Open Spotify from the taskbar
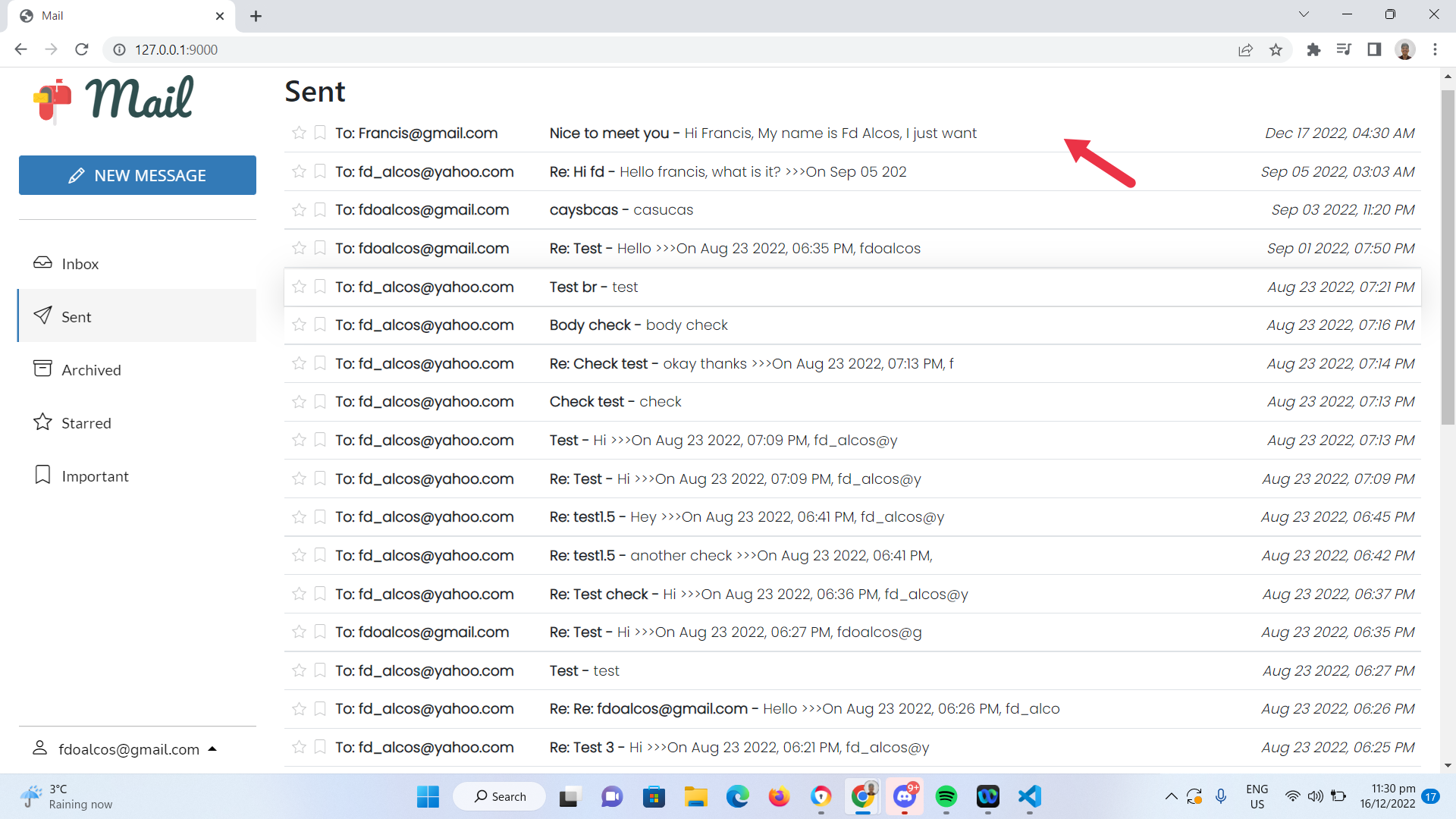 click(946, 796)
